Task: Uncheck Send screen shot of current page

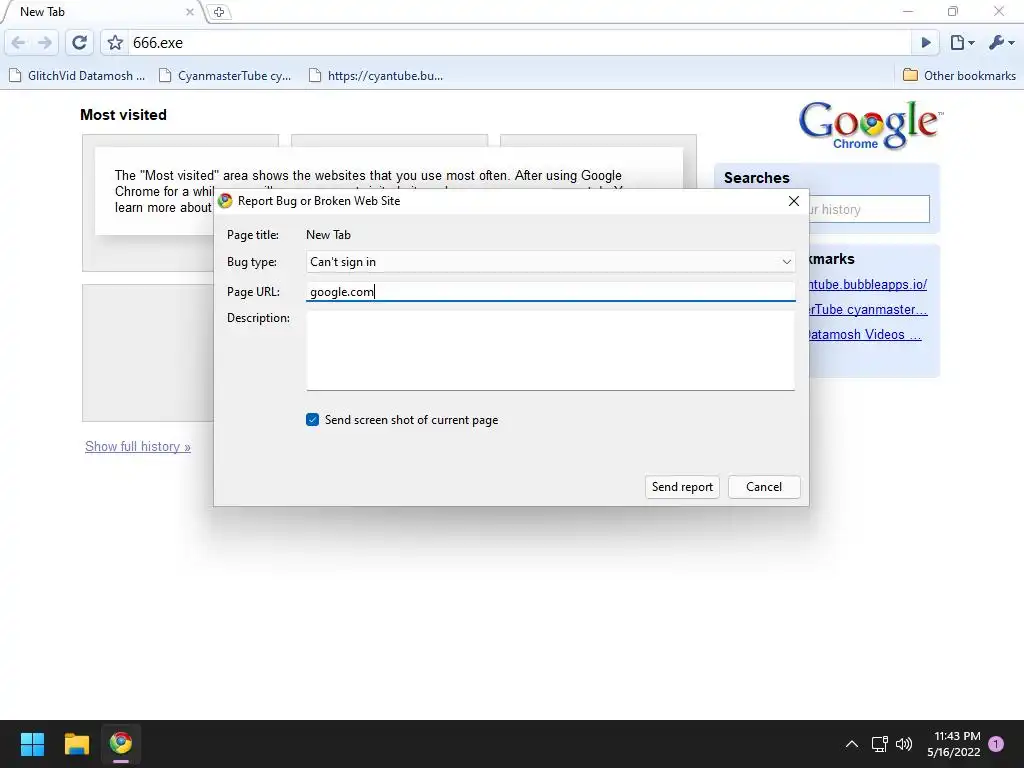Action: pyautogui.click(x=313, y=420)
